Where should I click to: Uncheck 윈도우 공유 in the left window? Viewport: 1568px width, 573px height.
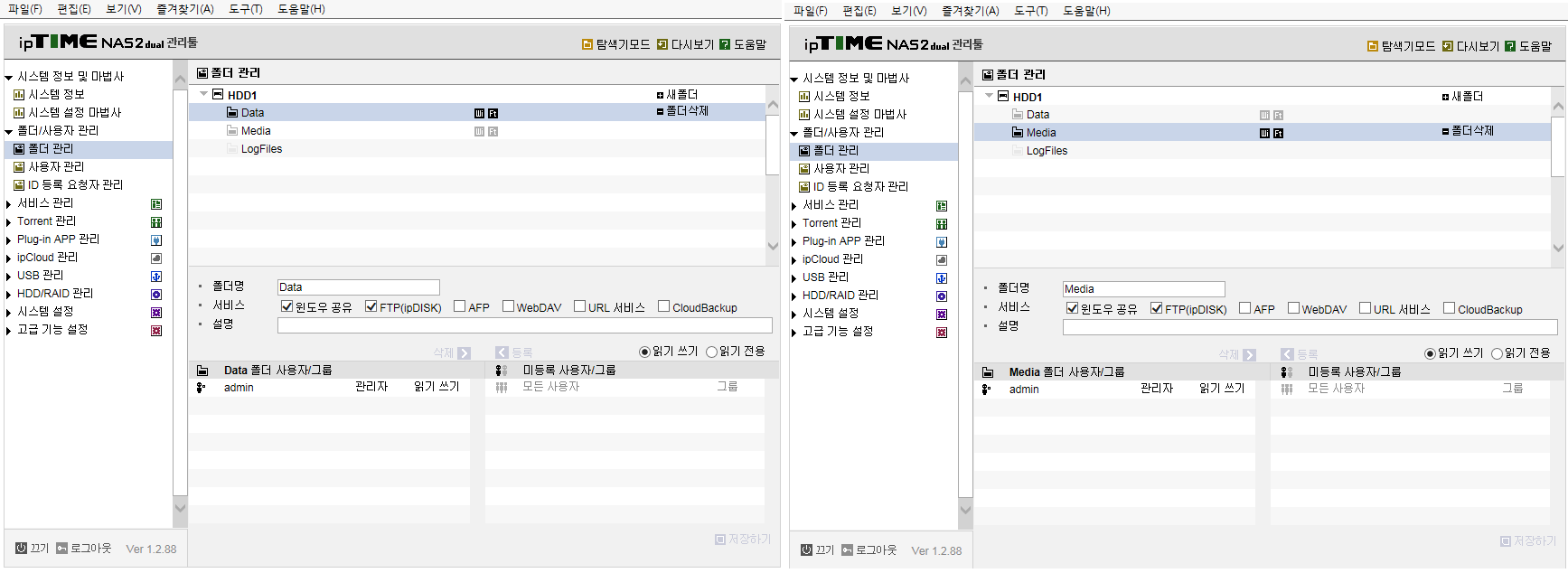tap(286, 306)
